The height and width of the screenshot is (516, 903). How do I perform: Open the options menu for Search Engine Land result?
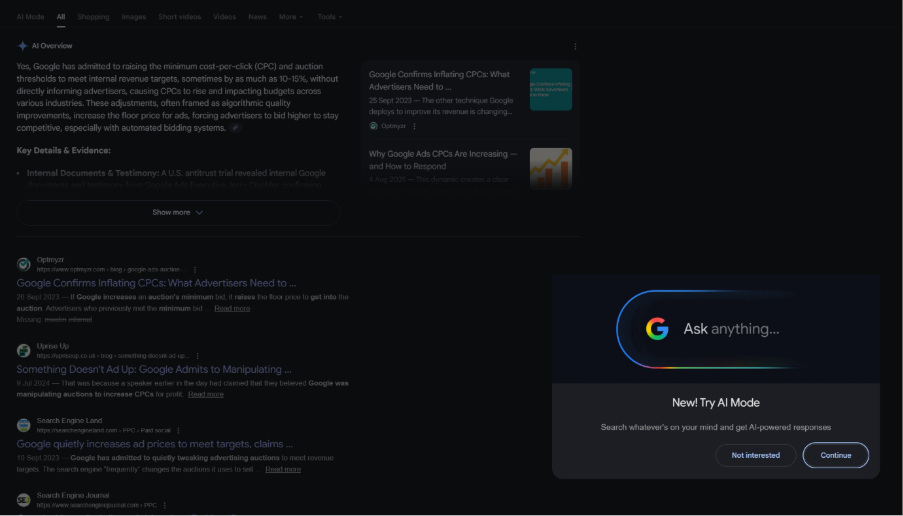point(178,430)
